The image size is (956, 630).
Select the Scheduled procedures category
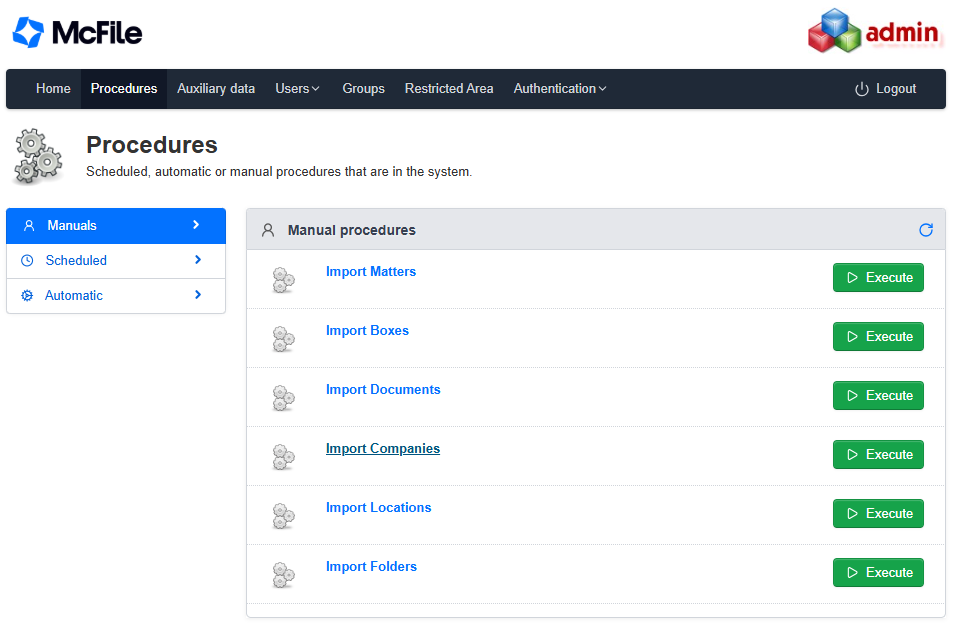point(116,261)
